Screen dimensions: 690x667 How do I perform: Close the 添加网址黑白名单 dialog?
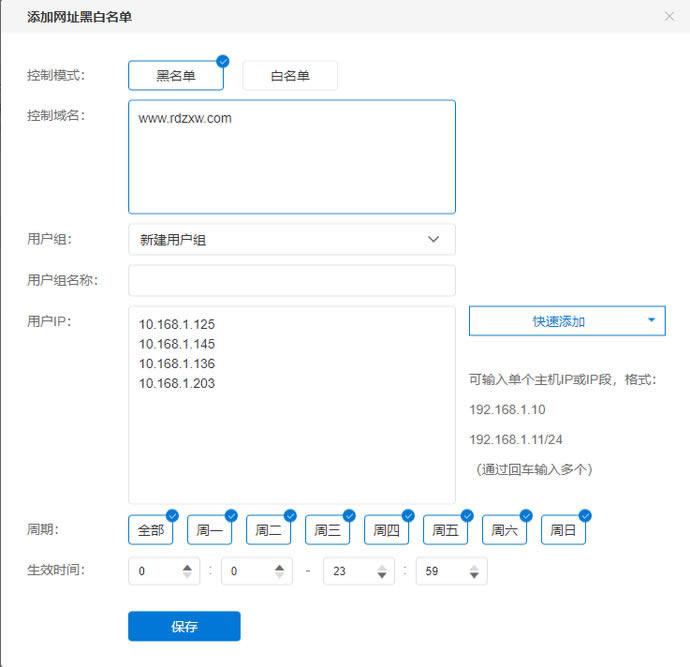tap(669, 16)
